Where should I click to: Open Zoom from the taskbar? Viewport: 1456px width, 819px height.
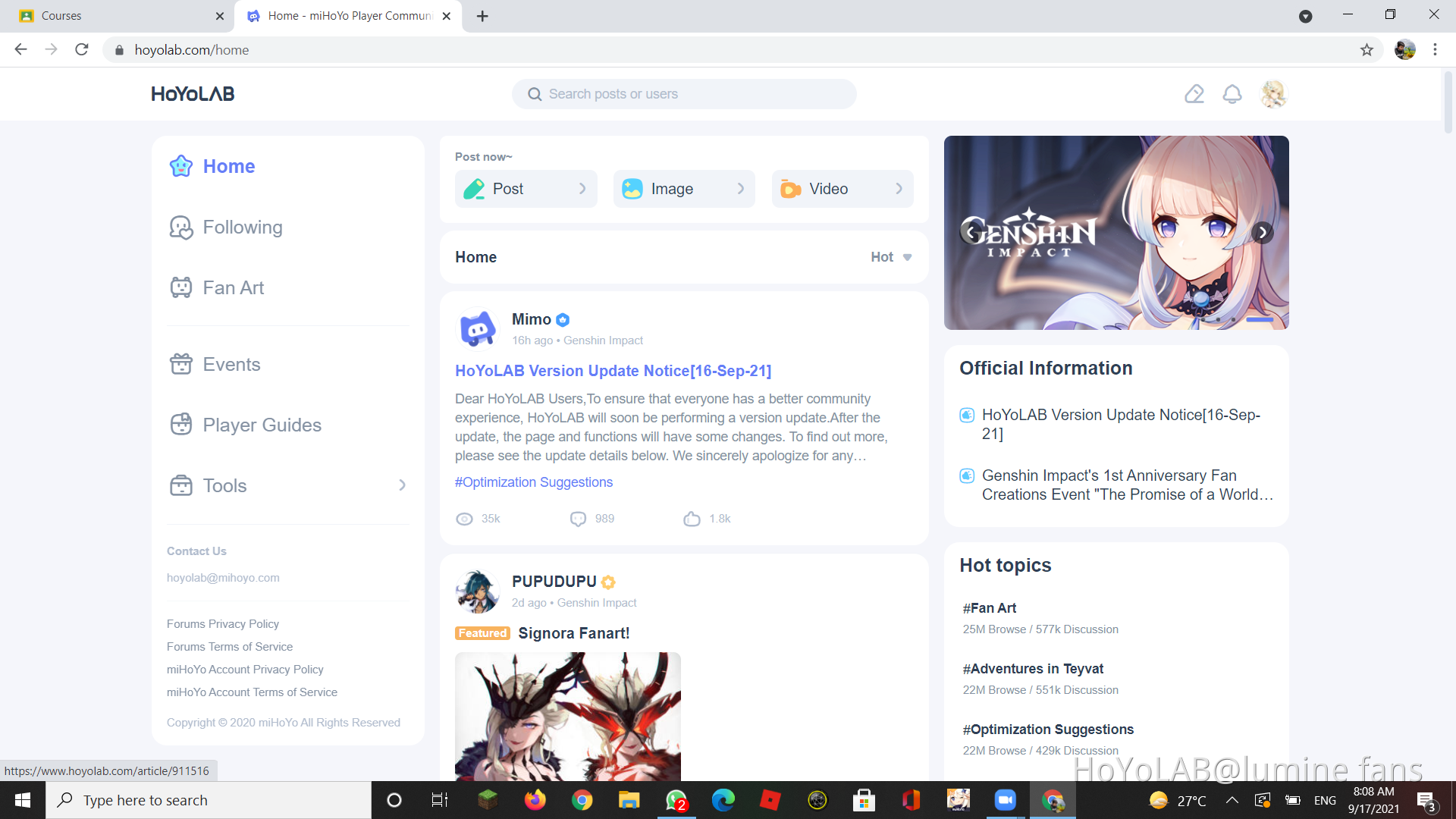(x=1005, y=800)
